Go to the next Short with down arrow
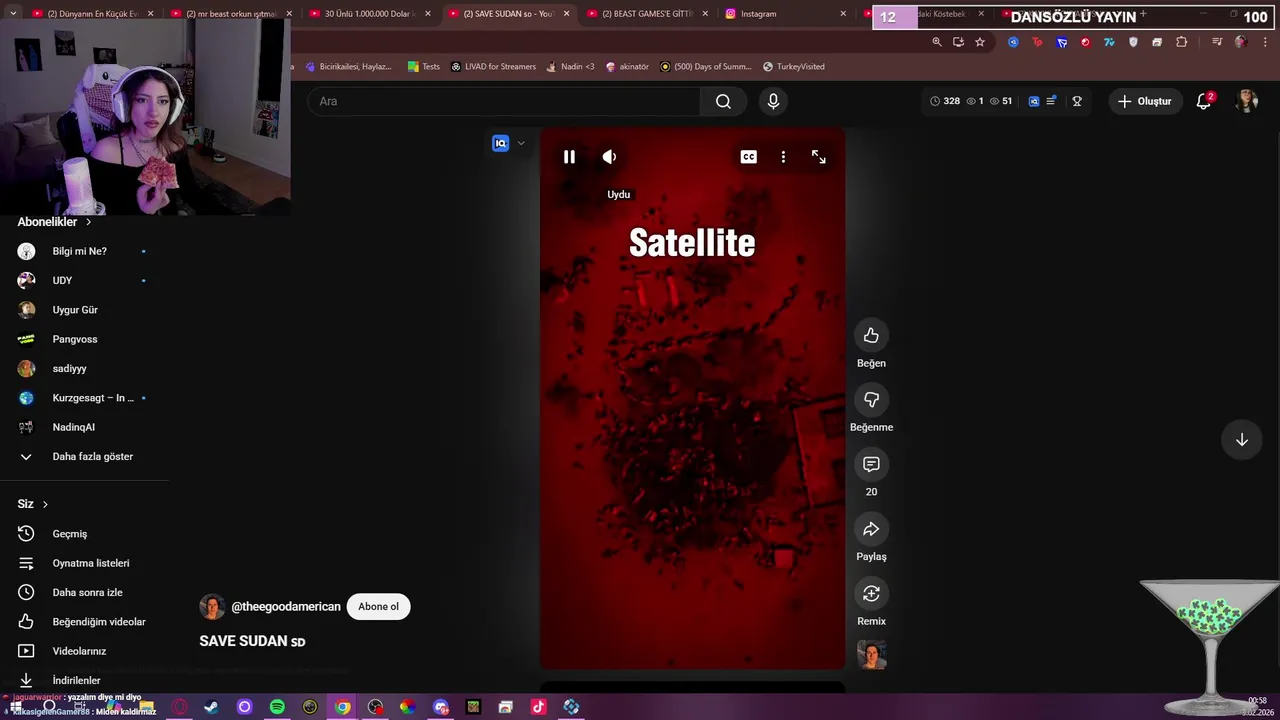The image size is (1280, 720). (x=1241, y=440)
